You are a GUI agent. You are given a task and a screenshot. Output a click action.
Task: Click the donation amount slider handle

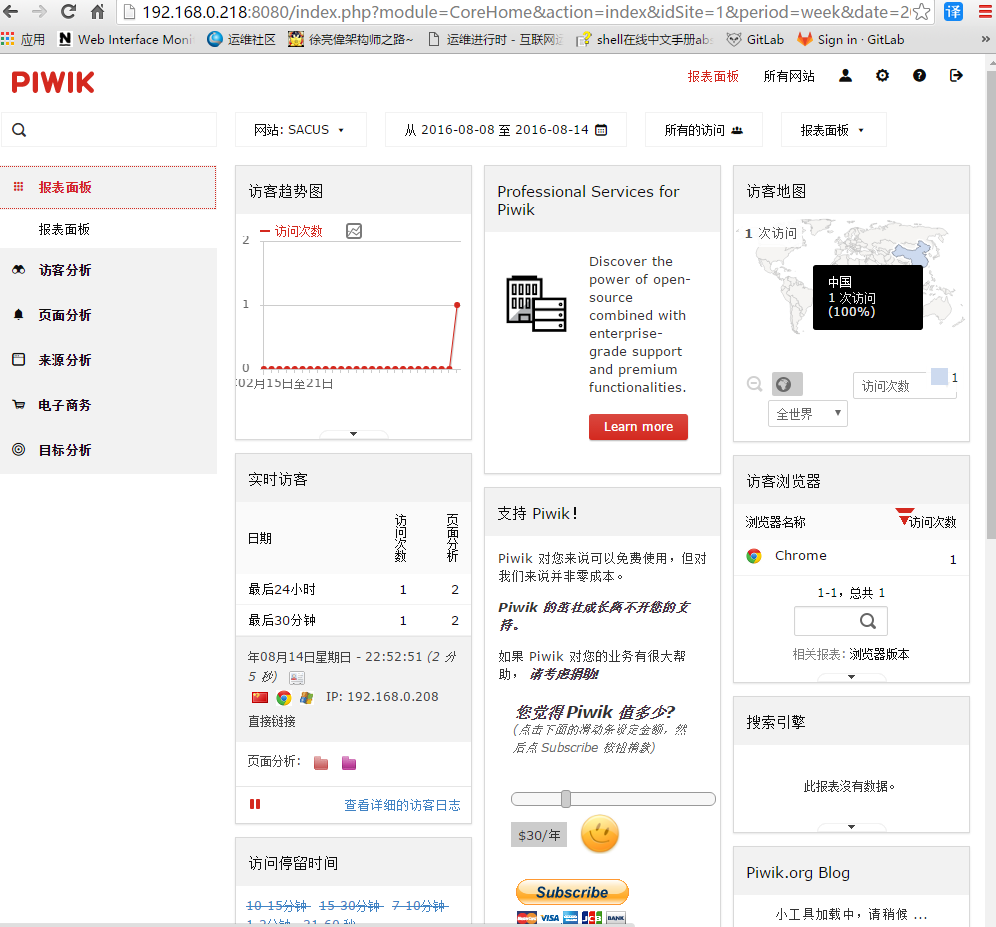pyautogui.click(x=565, y=799)
